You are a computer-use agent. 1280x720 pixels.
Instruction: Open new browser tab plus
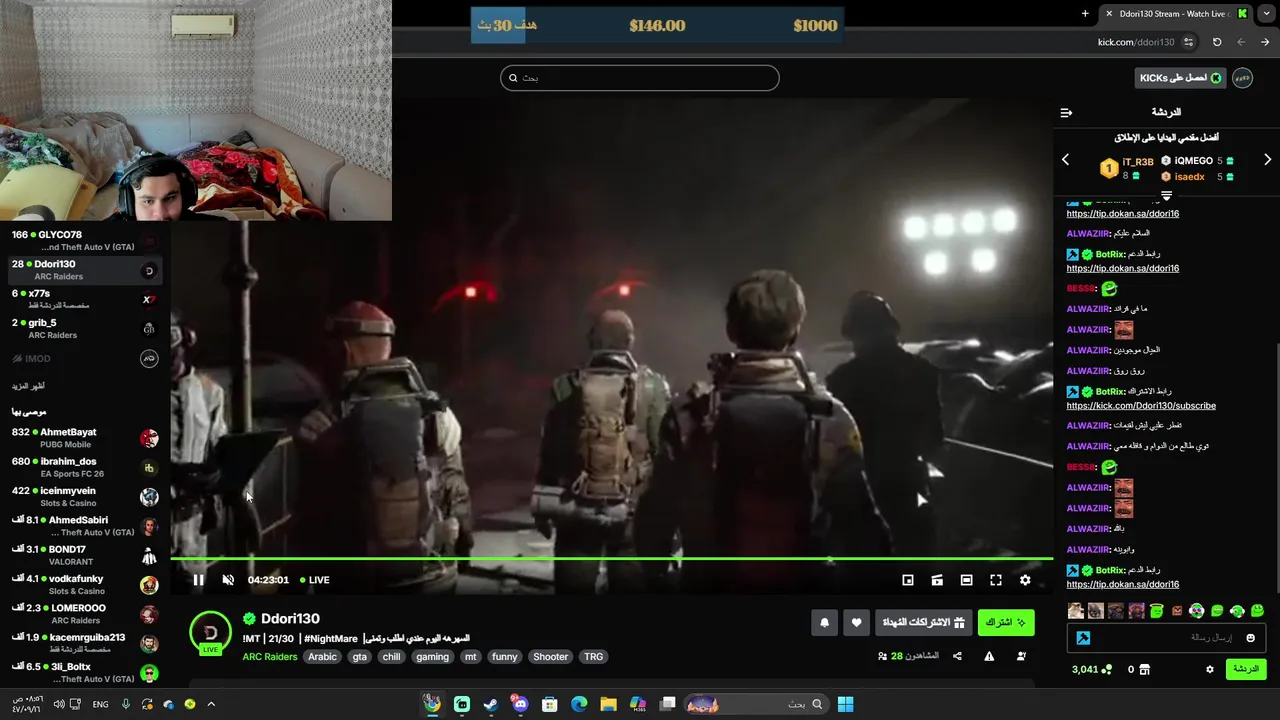click(x=1085, y=14)
